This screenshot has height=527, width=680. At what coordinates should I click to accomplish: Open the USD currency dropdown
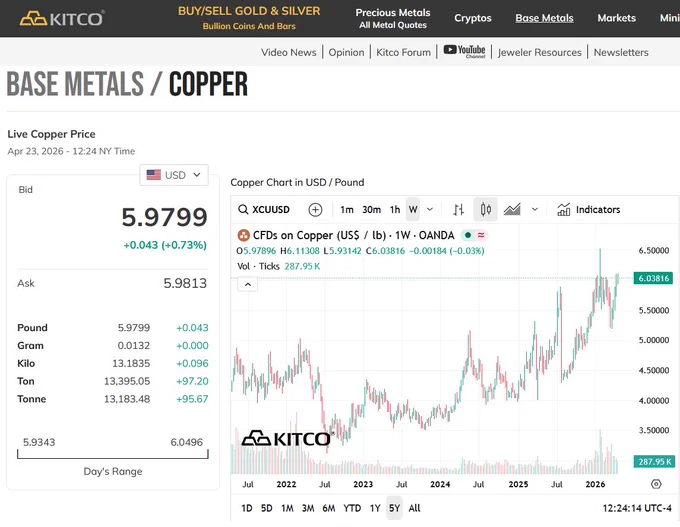[174, 175]
